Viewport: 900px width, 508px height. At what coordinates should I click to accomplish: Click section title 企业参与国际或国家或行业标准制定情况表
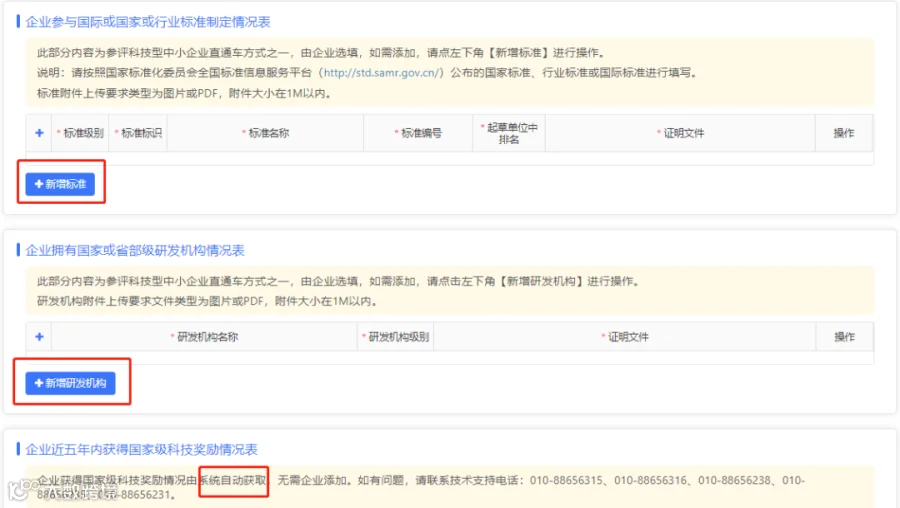(x=148, y=22)
